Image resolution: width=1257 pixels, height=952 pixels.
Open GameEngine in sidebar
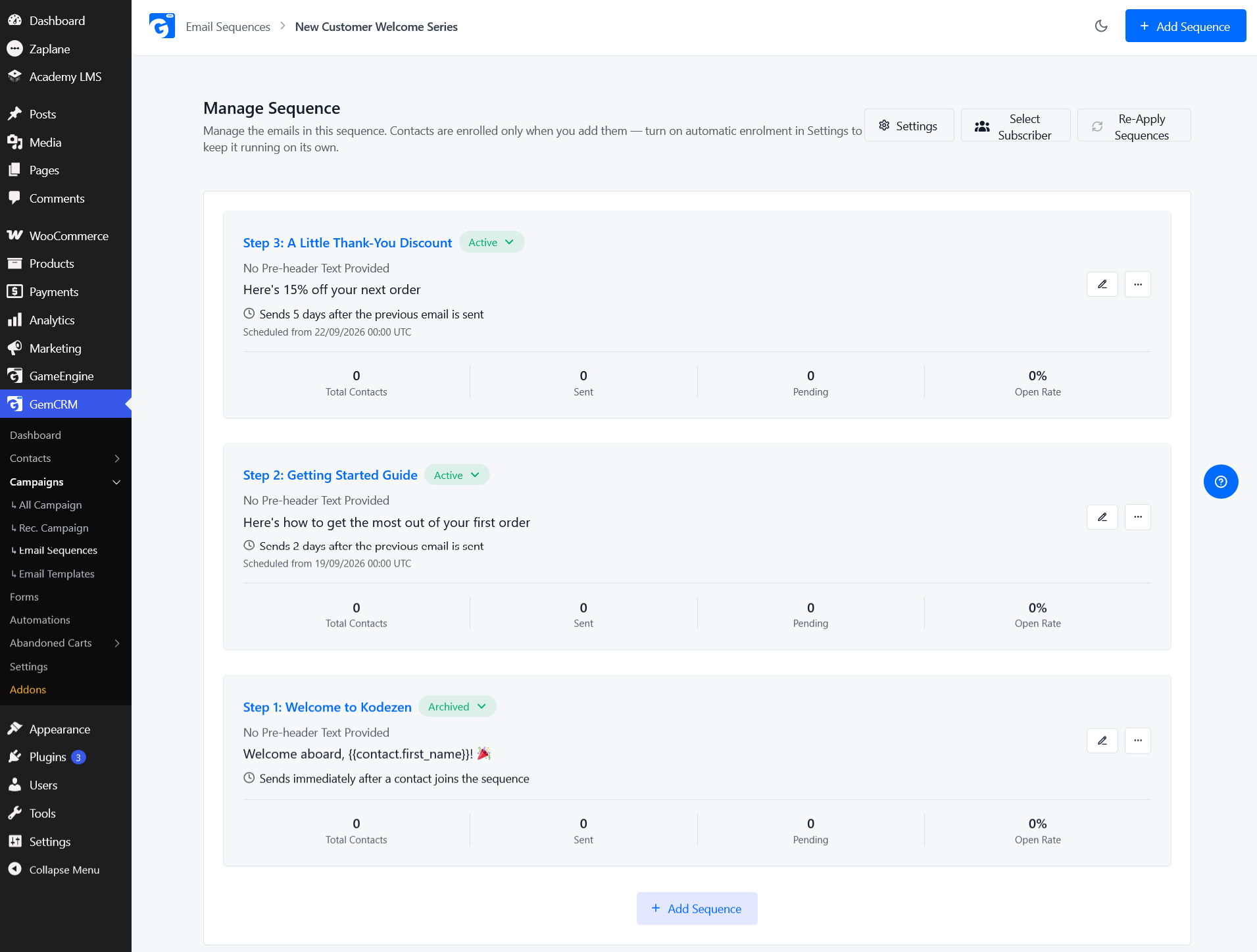click(66, 376)
